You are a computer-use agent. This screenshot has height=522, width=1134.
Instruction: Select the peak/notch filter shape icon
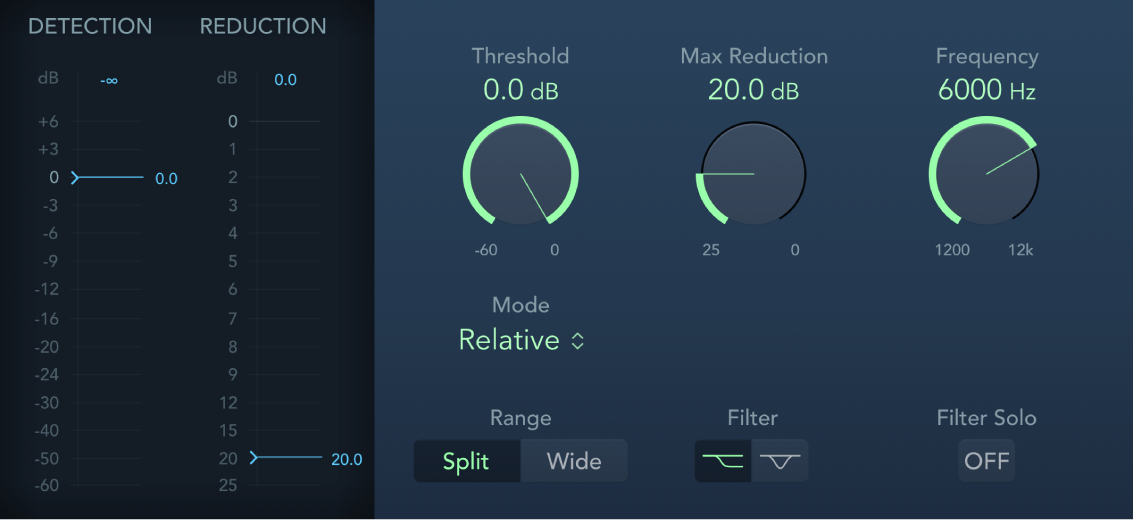coord(779,461)
